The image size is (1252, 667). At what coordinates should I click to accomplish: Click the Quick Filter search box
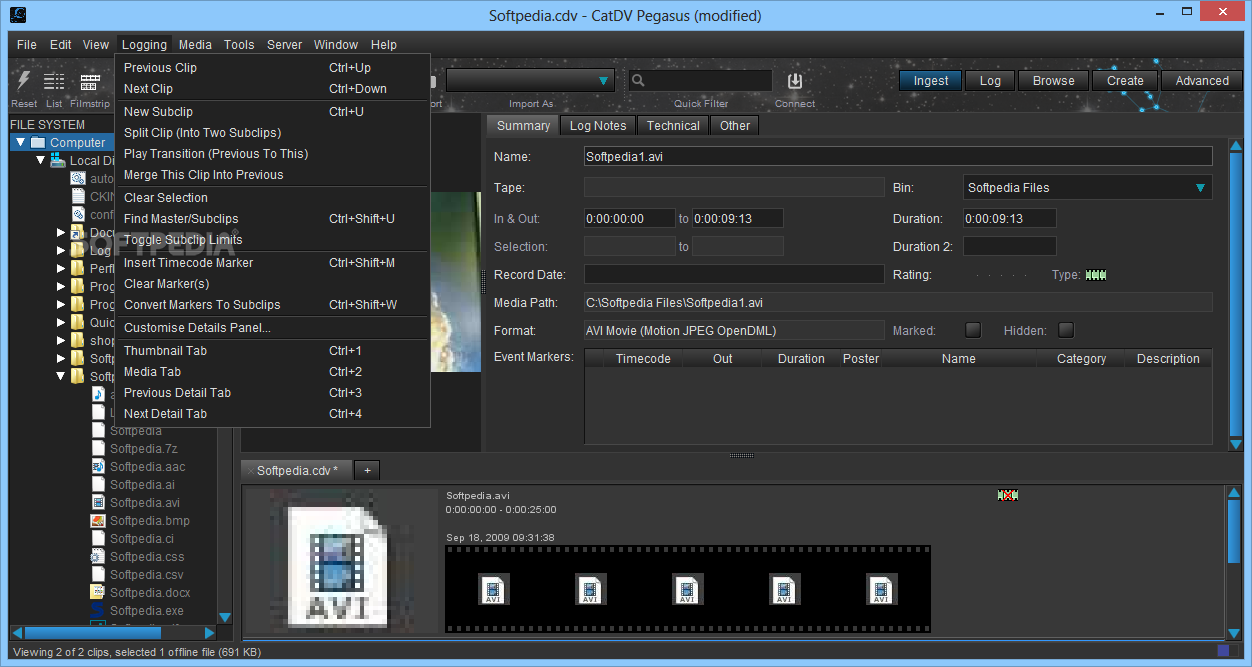[700, 81]
